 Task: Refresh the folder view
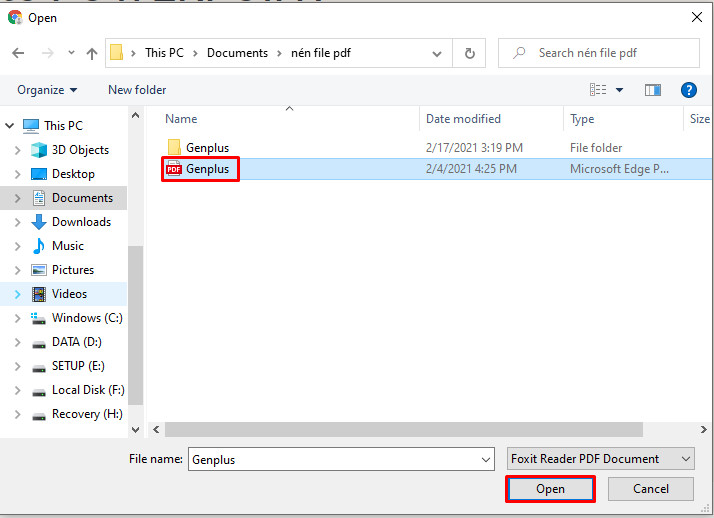(469, 53)
